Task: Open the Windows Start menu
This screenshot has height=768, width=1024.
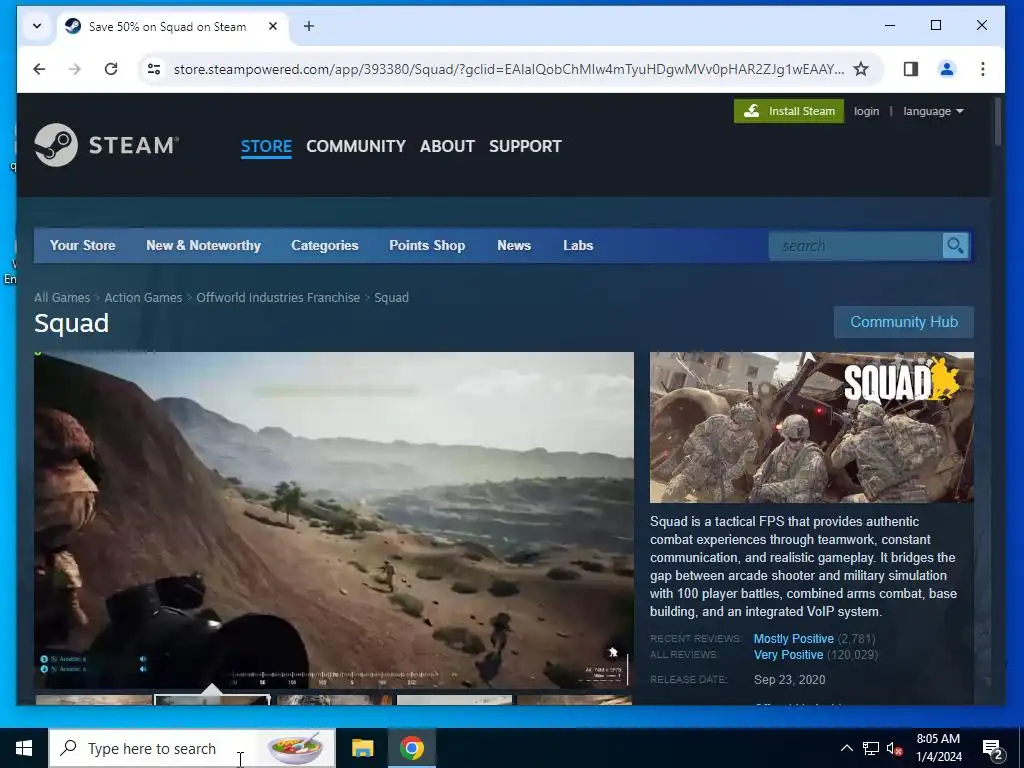Action: pyautogui.click(x=24, y=748)
